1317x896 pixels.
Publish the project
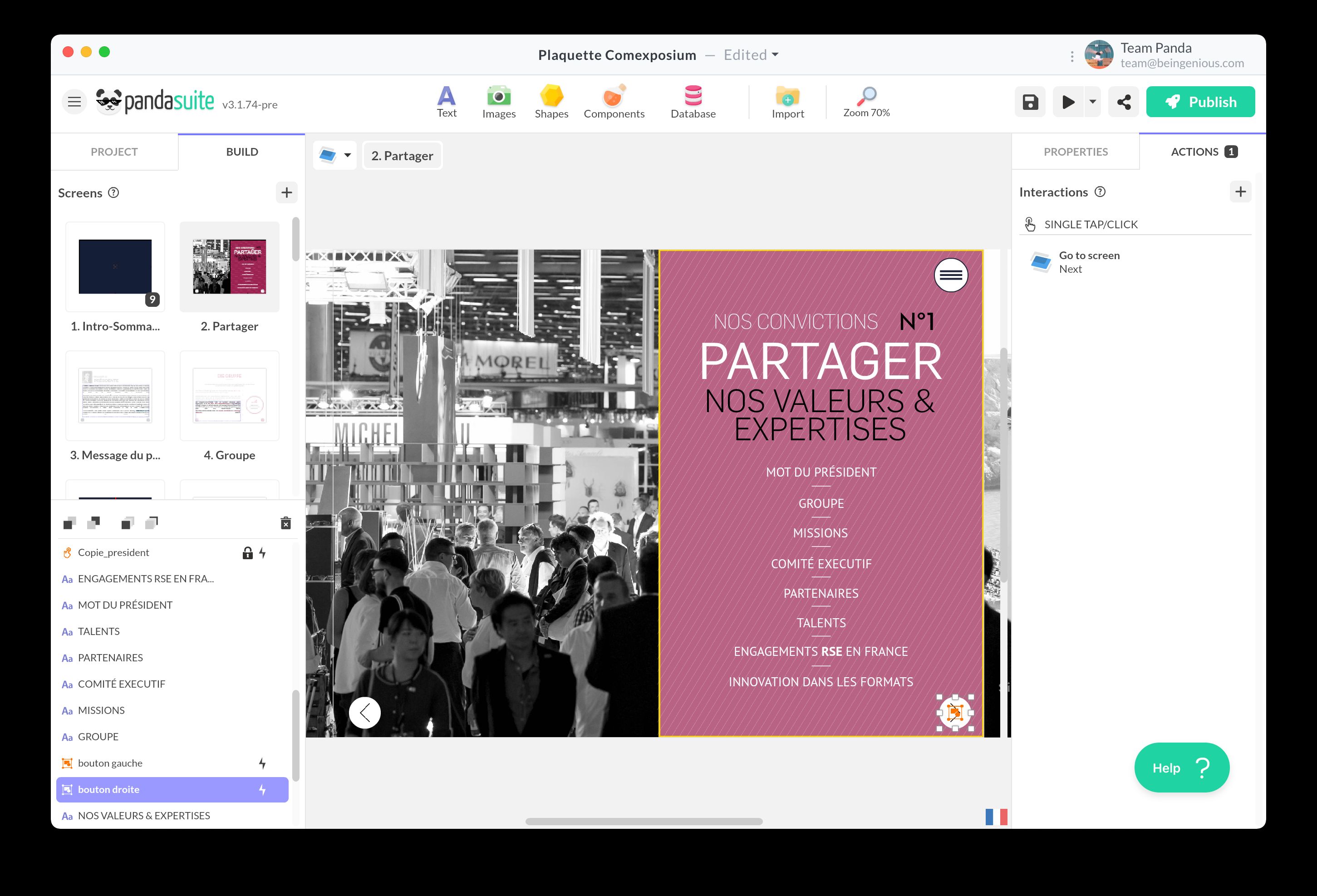point(1200,101)
